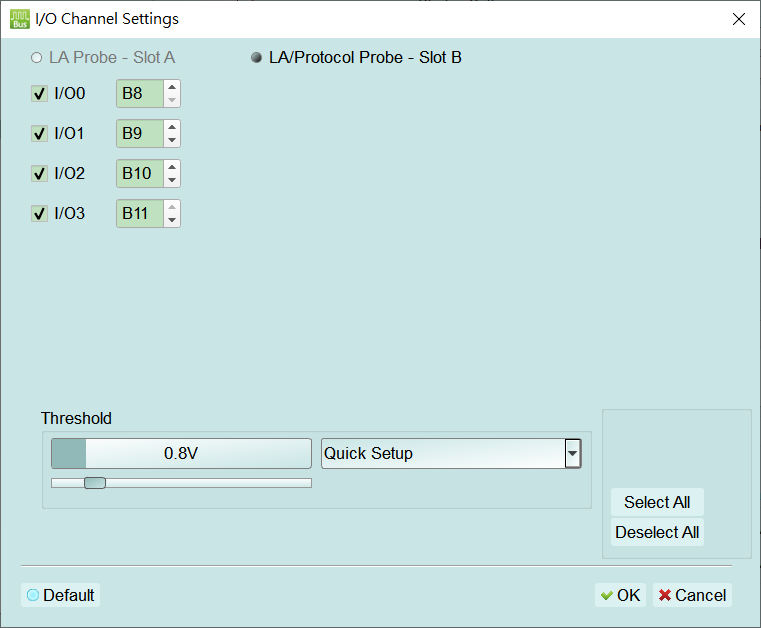Screen dimensions: 761x628
Task: Decrement I/O0 channel with down arrow
Action: point(172,100)
